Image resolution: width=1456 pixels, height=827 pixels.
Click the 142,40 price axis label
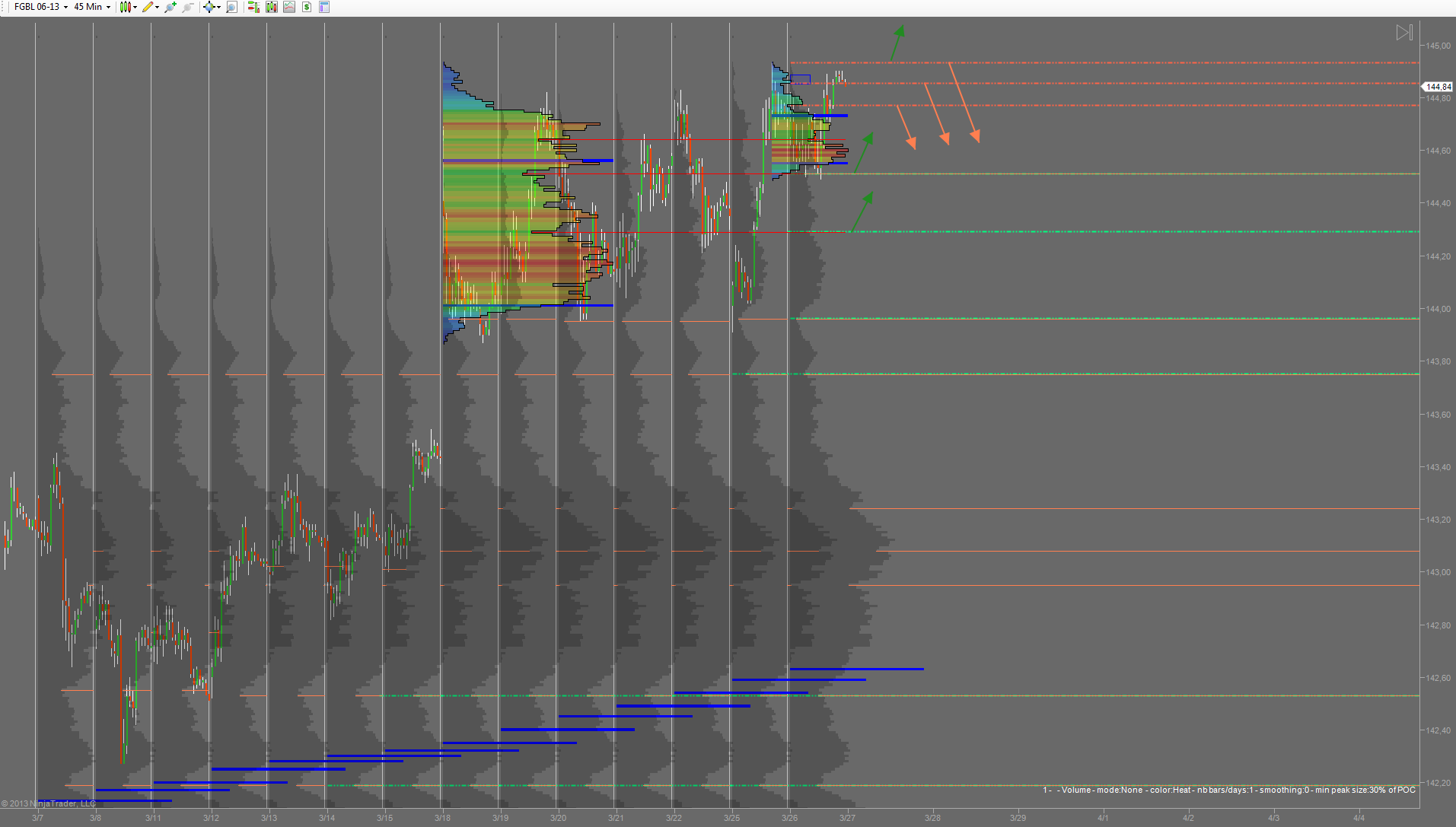point(1438,730)
